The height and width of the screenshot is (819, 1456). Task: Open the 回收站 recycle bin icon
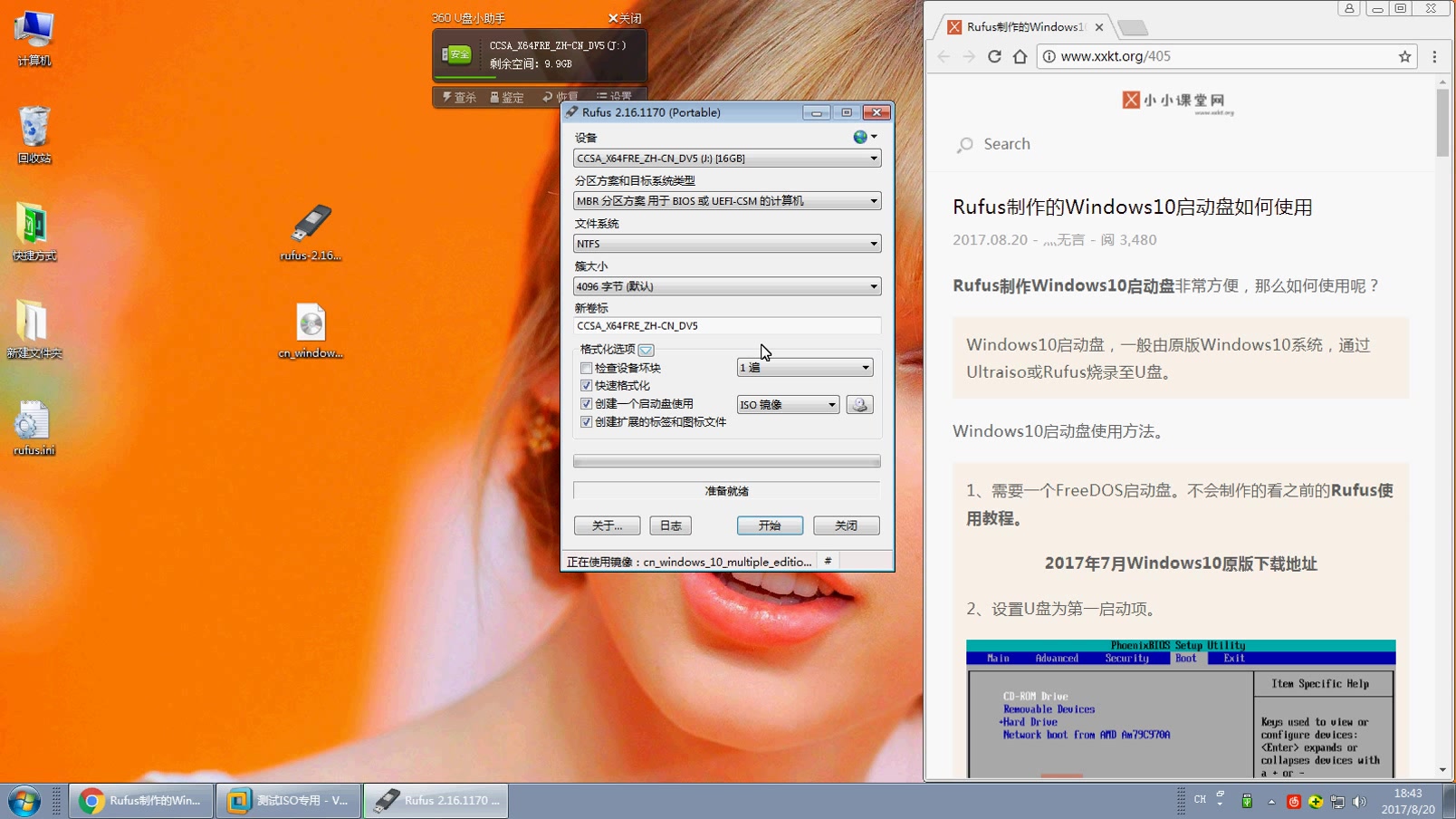(x=34, y=134)
